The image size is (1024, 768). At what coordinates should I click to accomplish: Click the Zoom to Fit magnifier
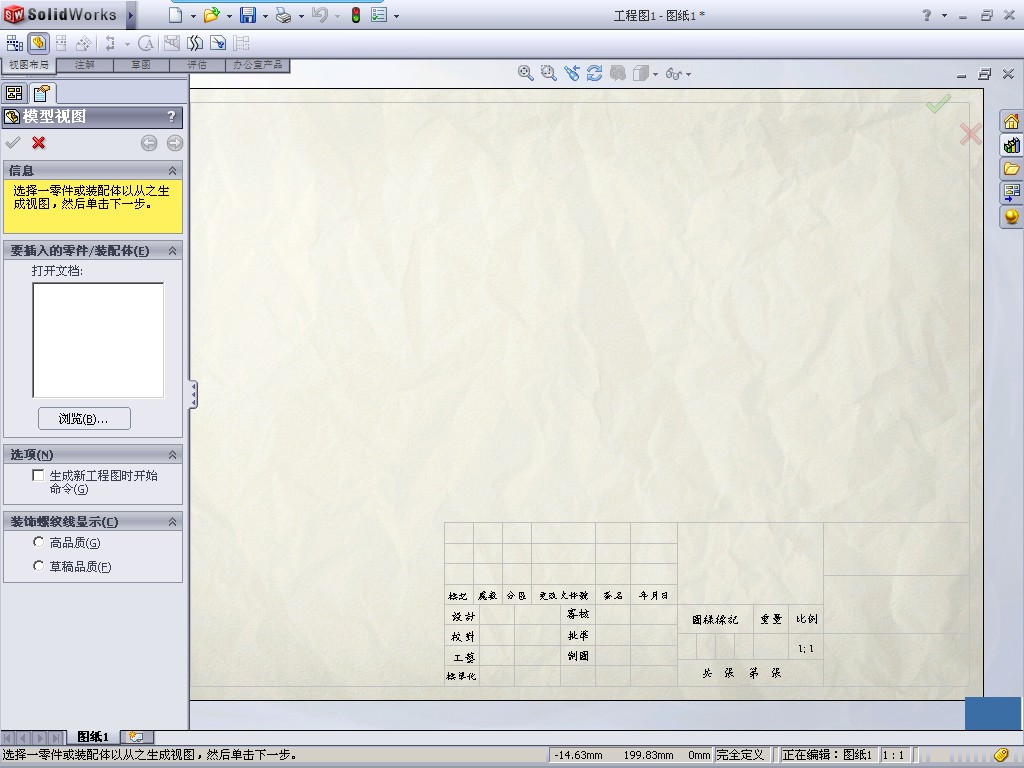click(526, 73)
